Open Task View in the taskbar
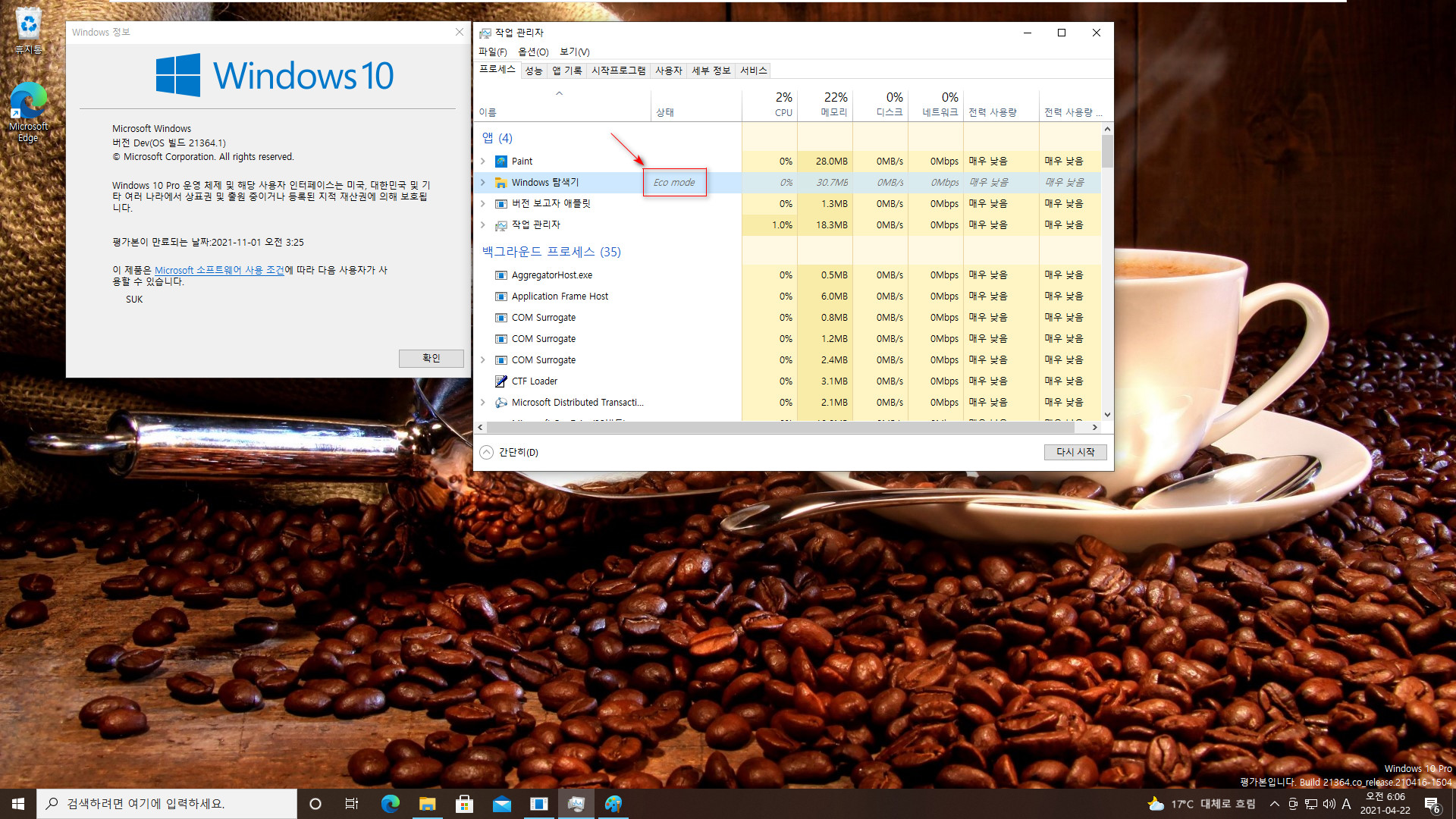The width and height of the screenshot is (1456, 819). 352,804
